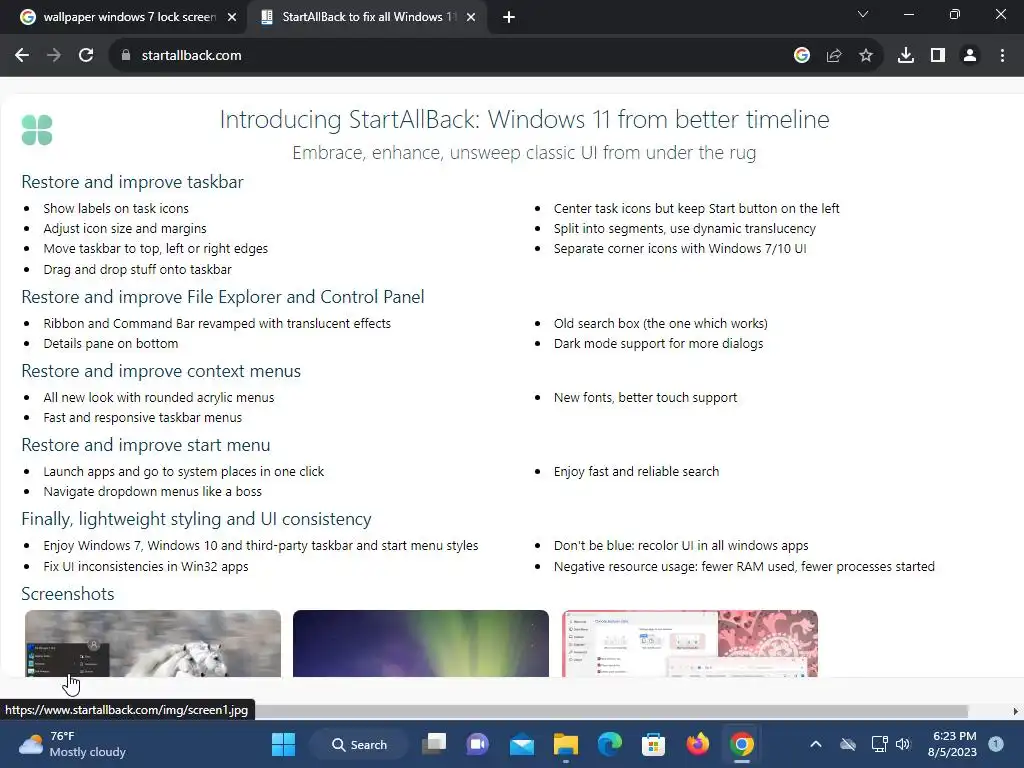The width and height of the screenshot is (1024, 768).
Task: Click the OneDrive tray icon
Action: pos(848,744)
